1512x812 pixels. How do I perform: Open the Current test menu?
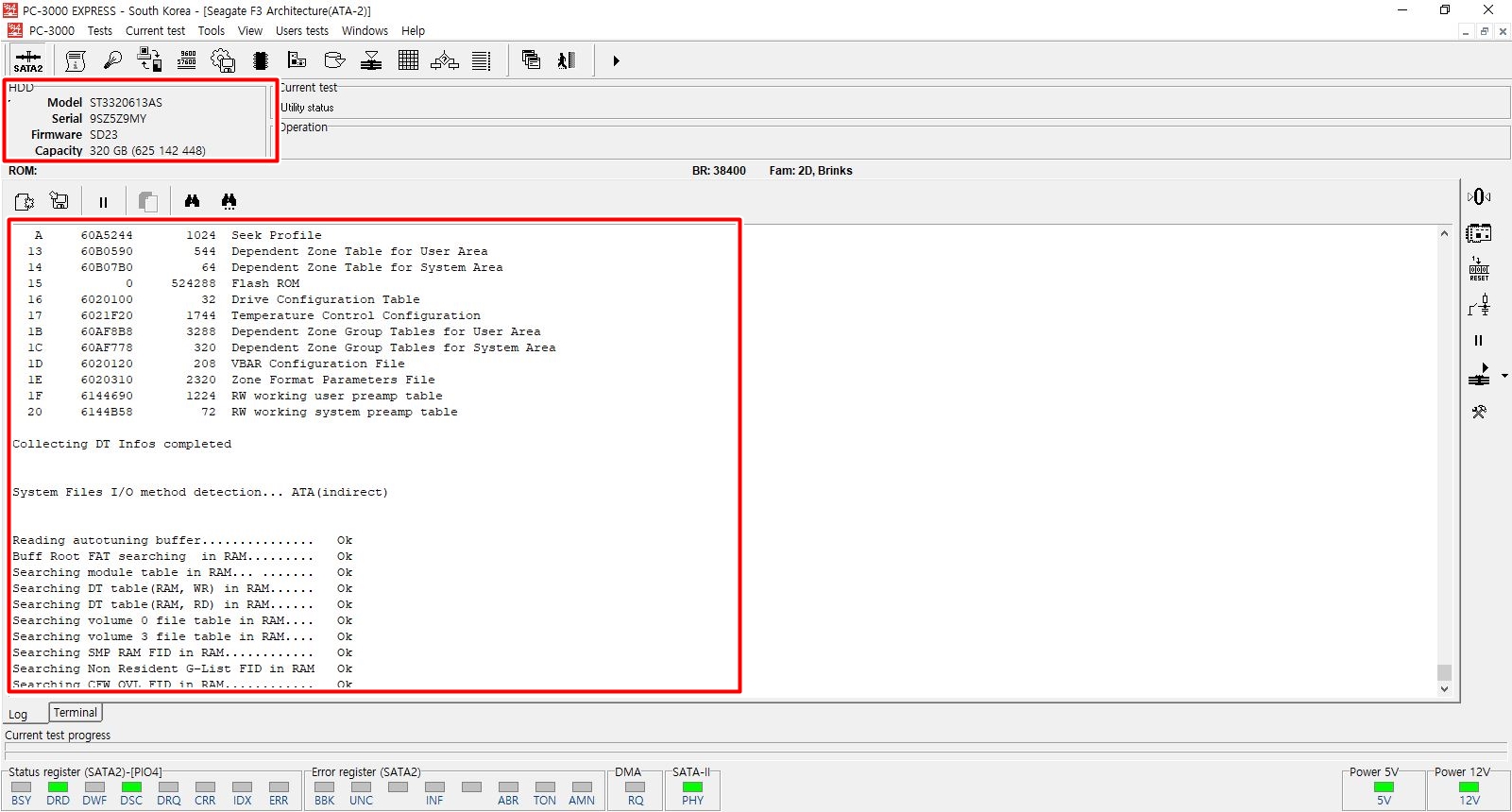[155, 31]
